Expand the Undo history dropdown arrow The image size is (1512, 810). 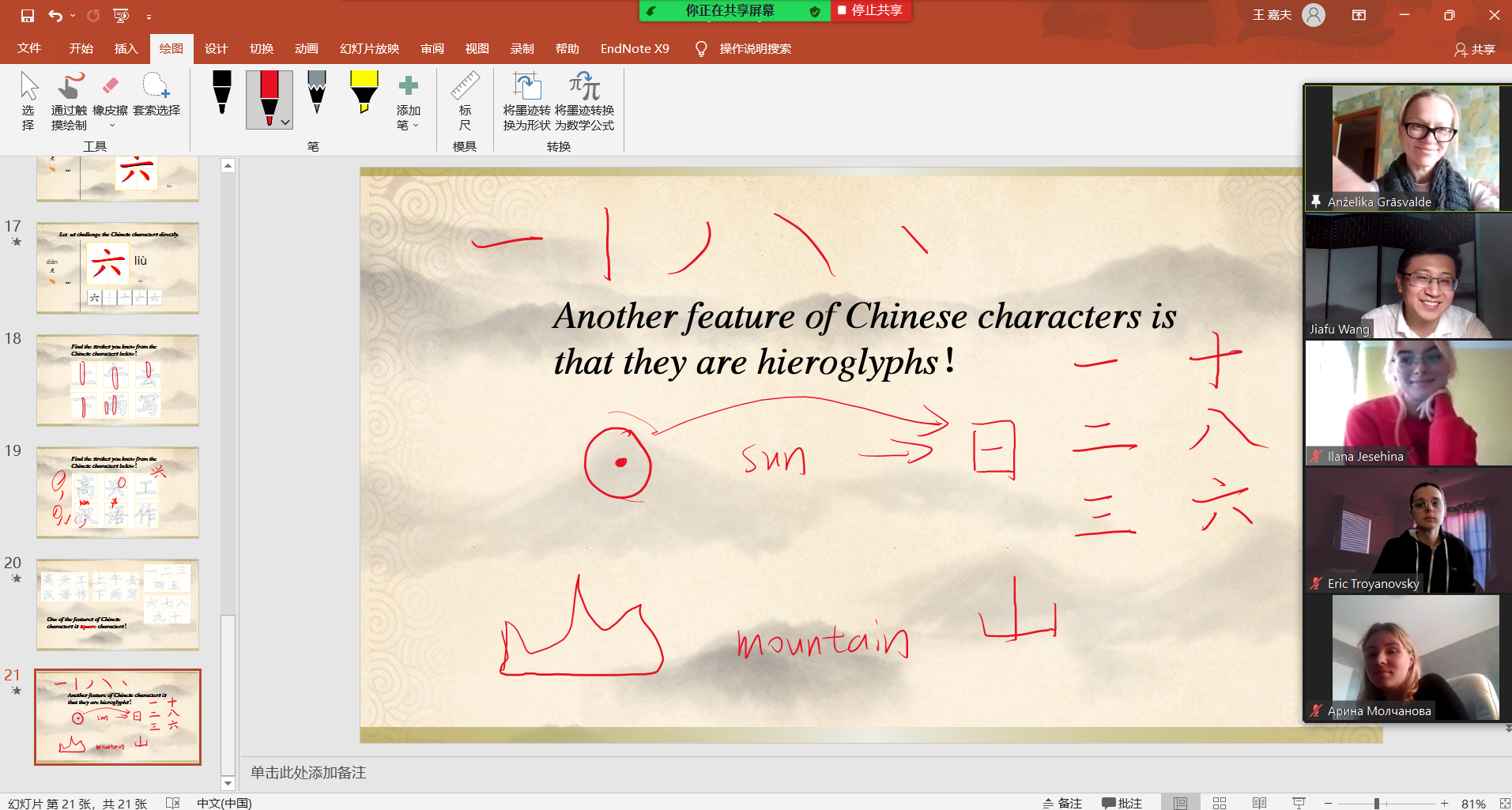click(x=73, y=16)
